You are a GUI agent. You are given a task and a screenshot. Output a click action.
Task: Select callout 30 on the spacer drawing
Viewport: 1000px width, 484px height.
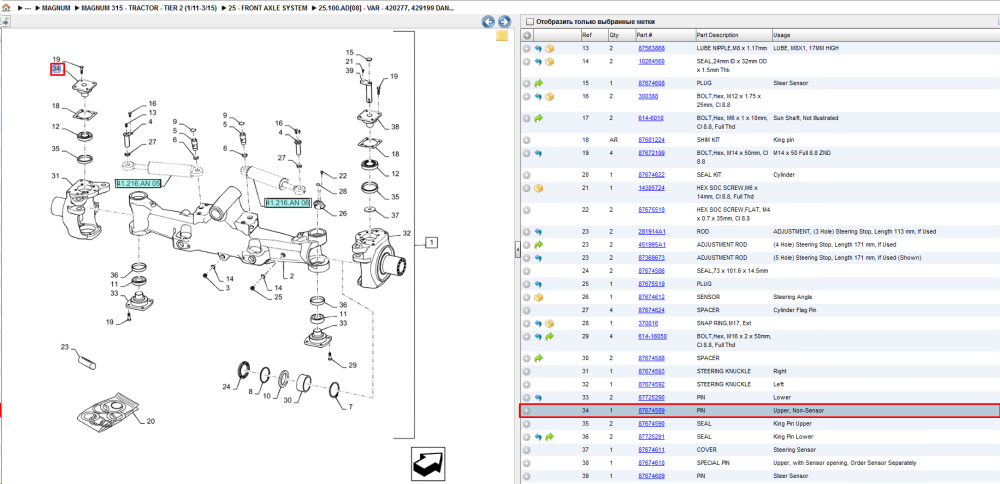(x=288, y=400)
